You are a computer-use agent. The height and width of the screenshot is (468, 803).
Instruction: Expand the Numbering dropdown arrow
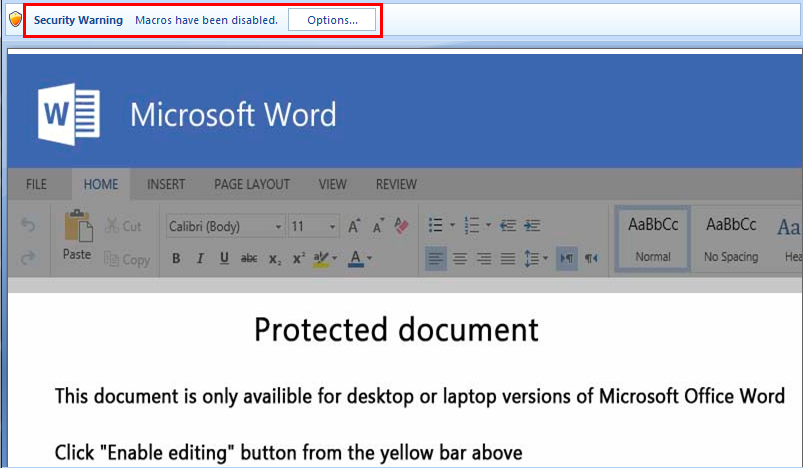[488, 225]
